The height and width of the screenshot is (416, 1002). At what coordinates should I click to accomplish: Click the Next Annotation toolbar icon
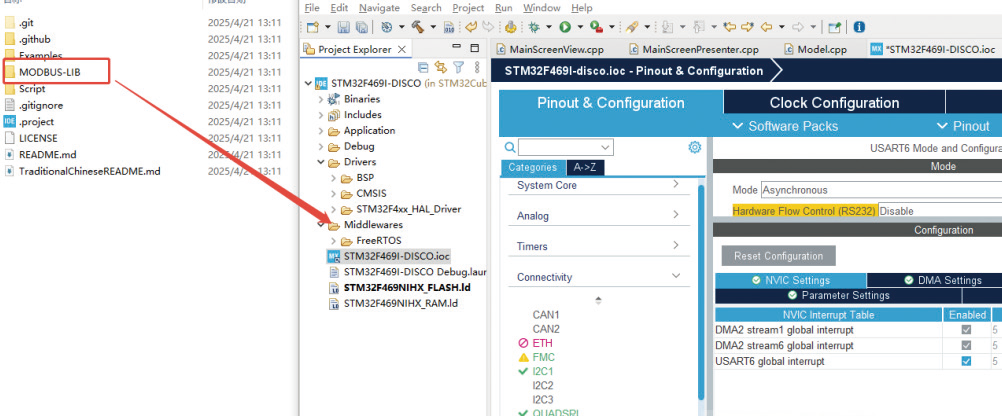[x=668, y=27]
